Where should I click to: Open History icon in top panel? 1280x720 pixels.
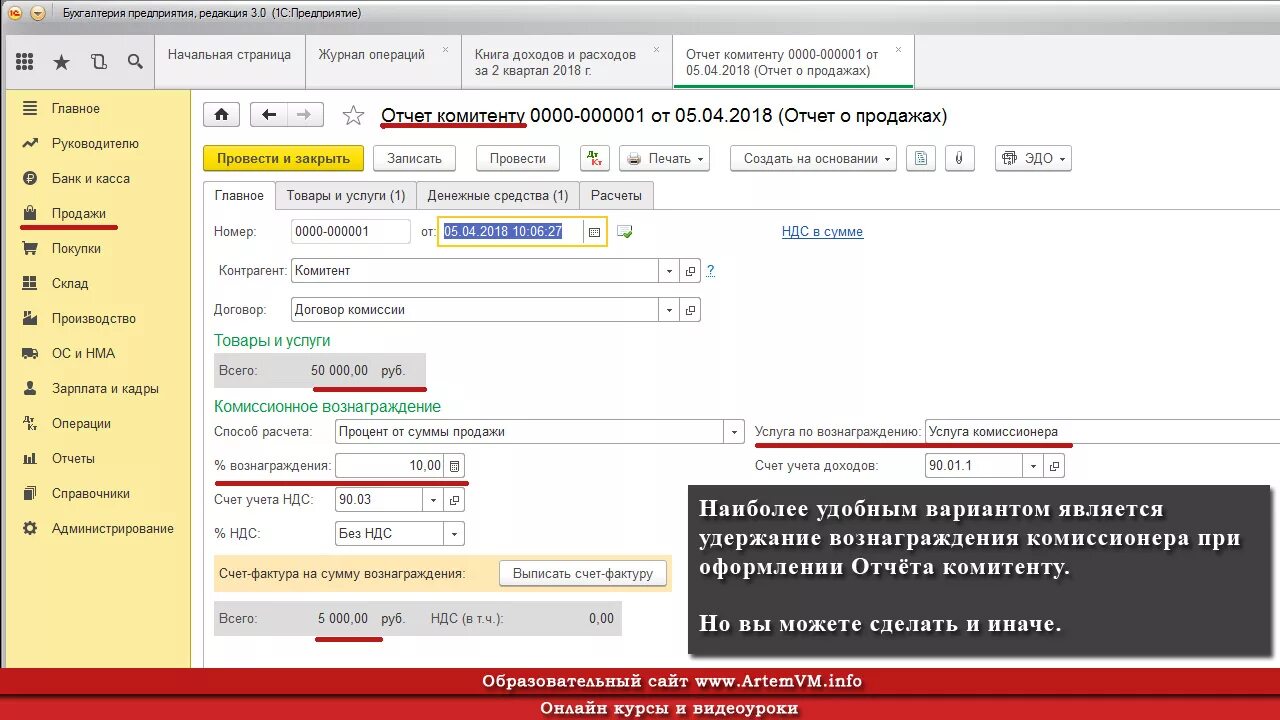98,62
